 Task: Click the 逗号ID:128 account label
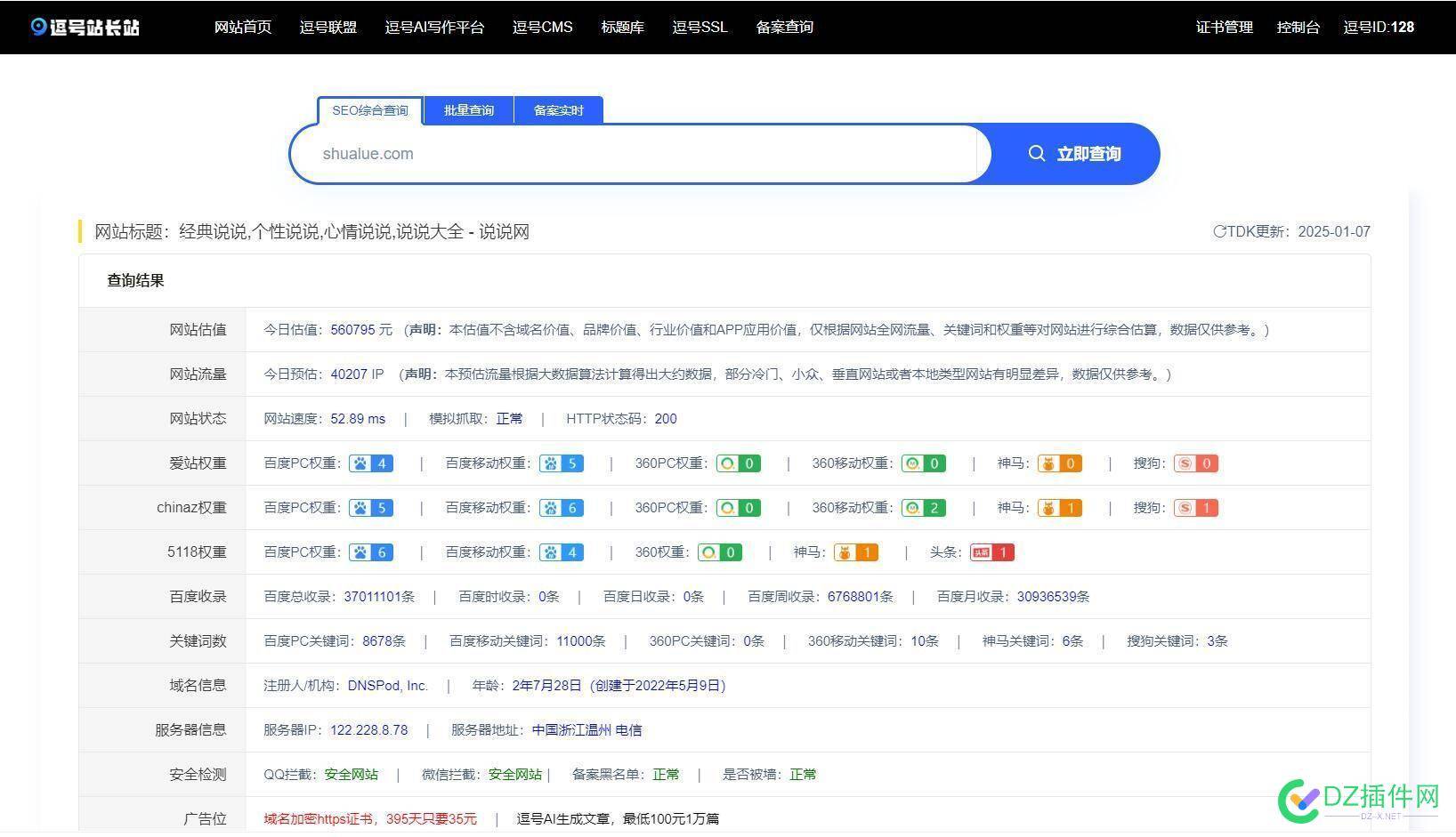point(1379,27)
